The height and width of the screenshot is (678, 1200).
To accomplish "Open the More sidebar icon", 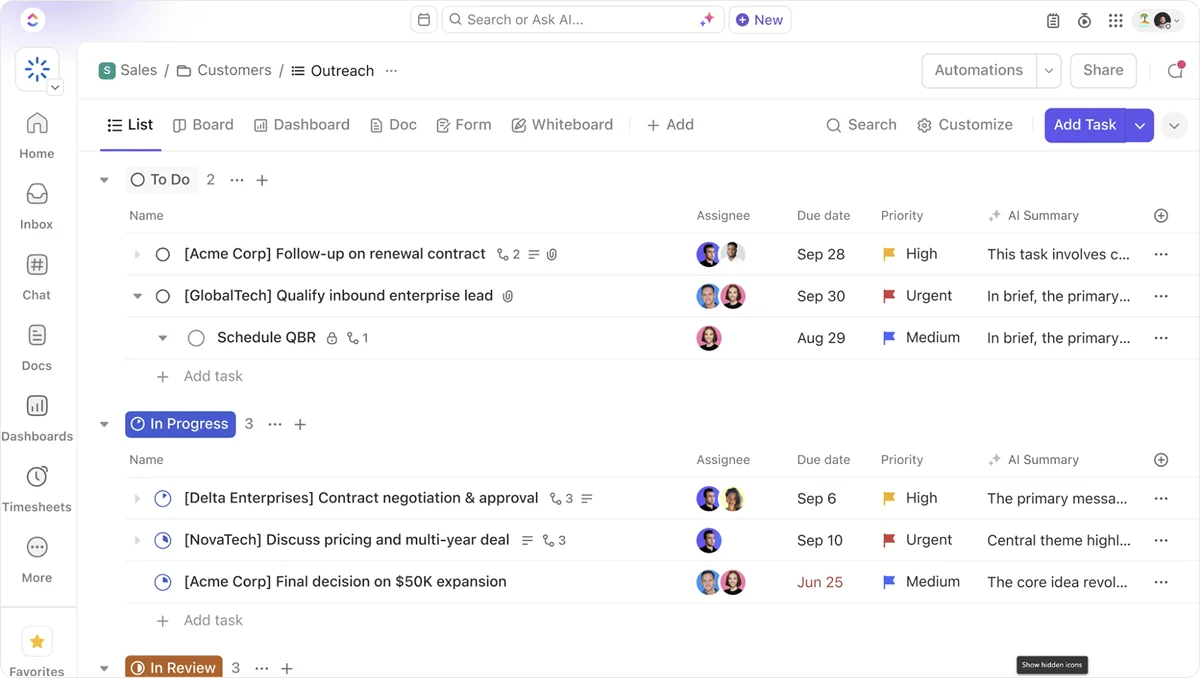I will 37,547.
